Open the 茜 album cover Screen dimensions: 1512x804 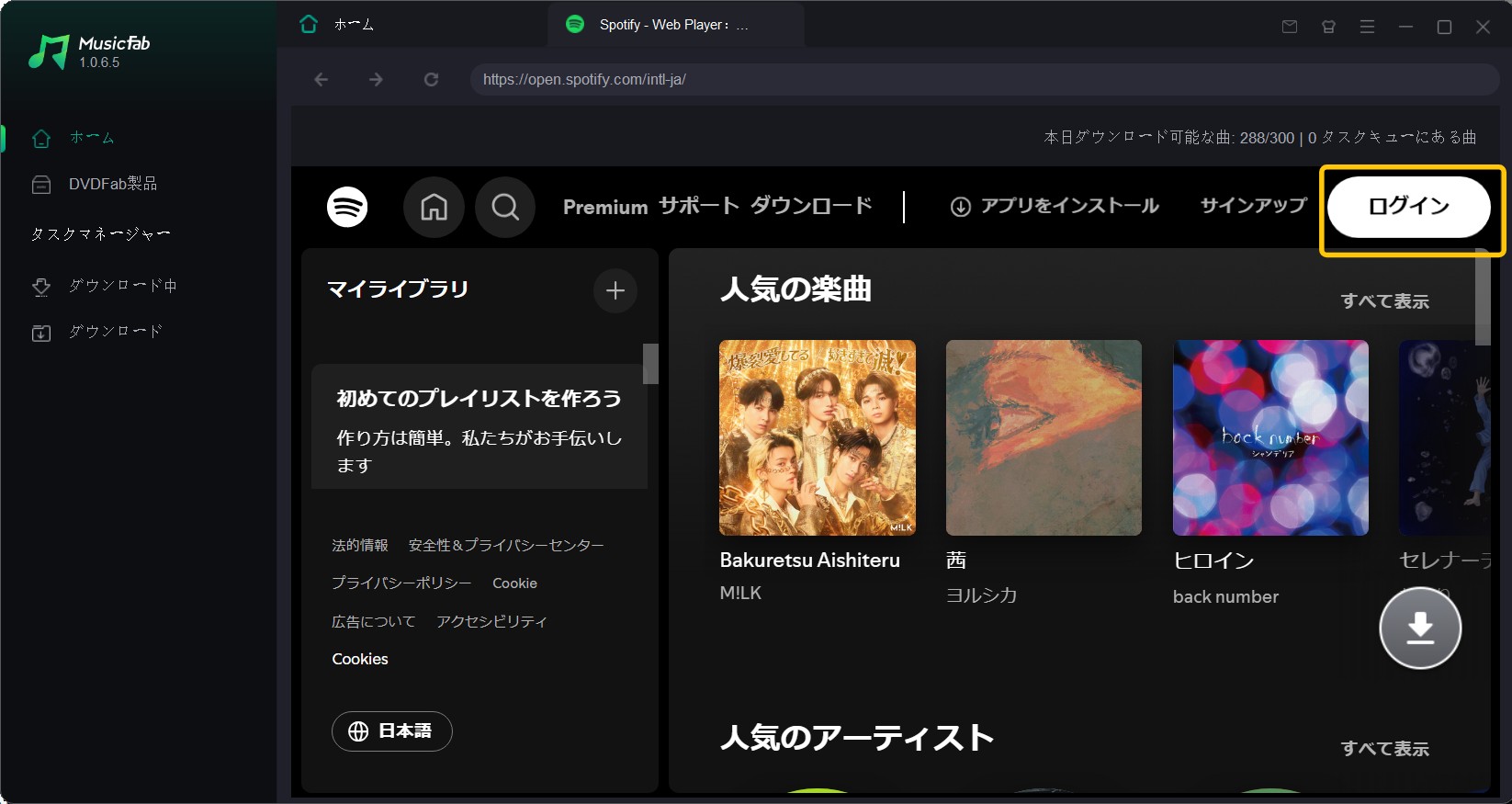pos(1044,438)
